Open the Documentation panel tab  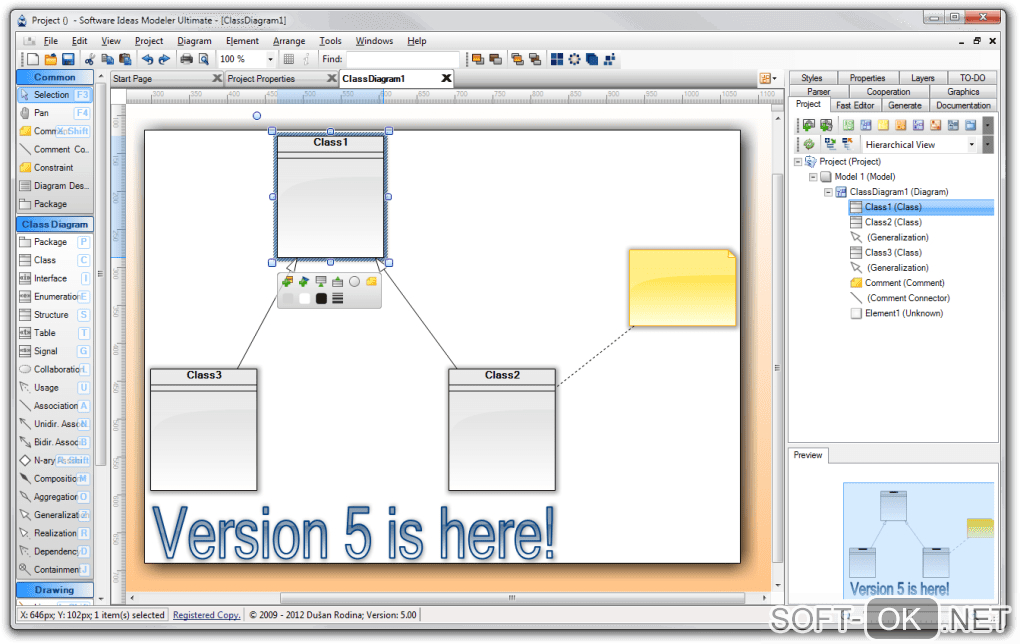coord(963,105)
